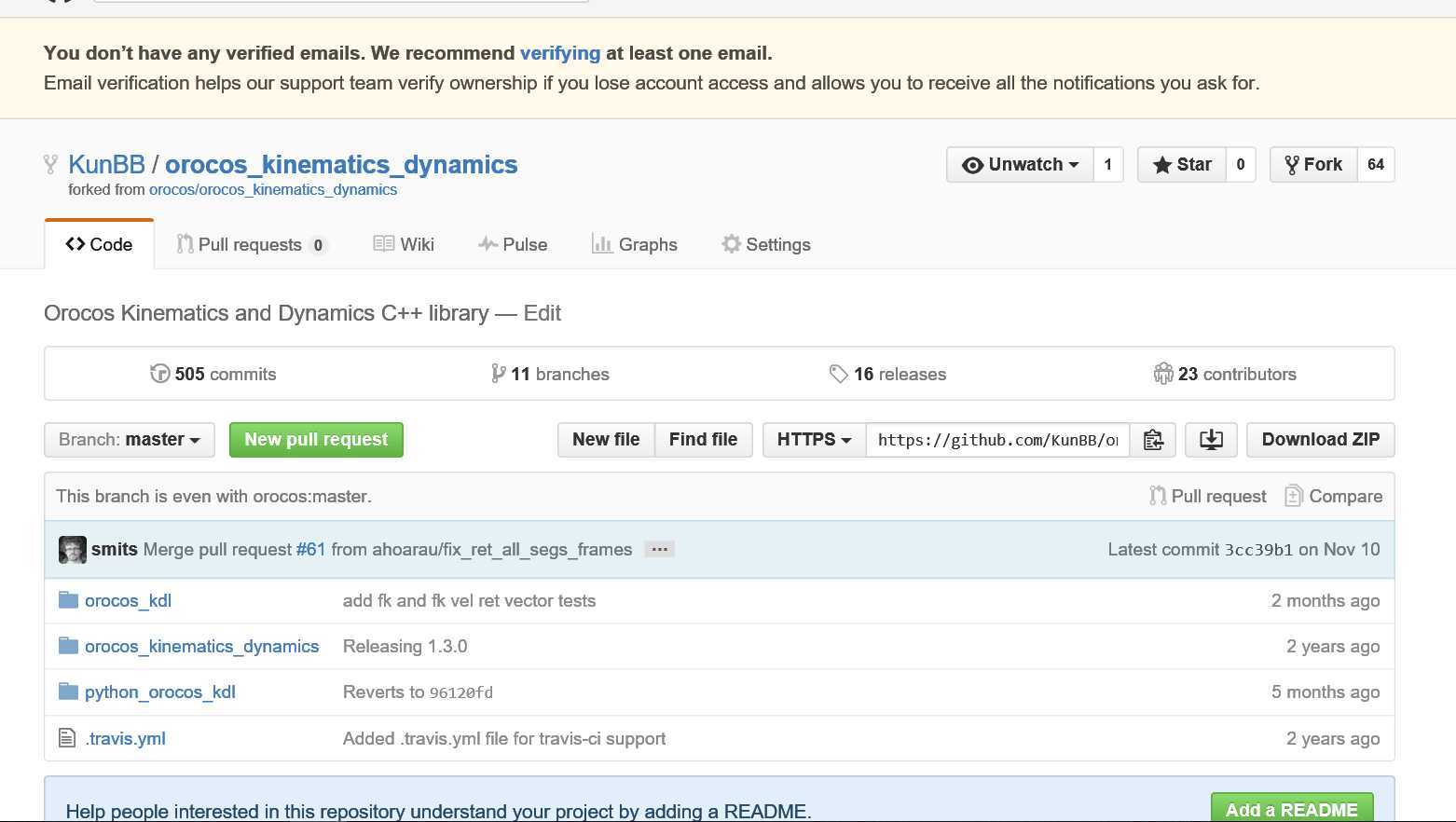
Task: Star the repository
Action: [1182, 165]
